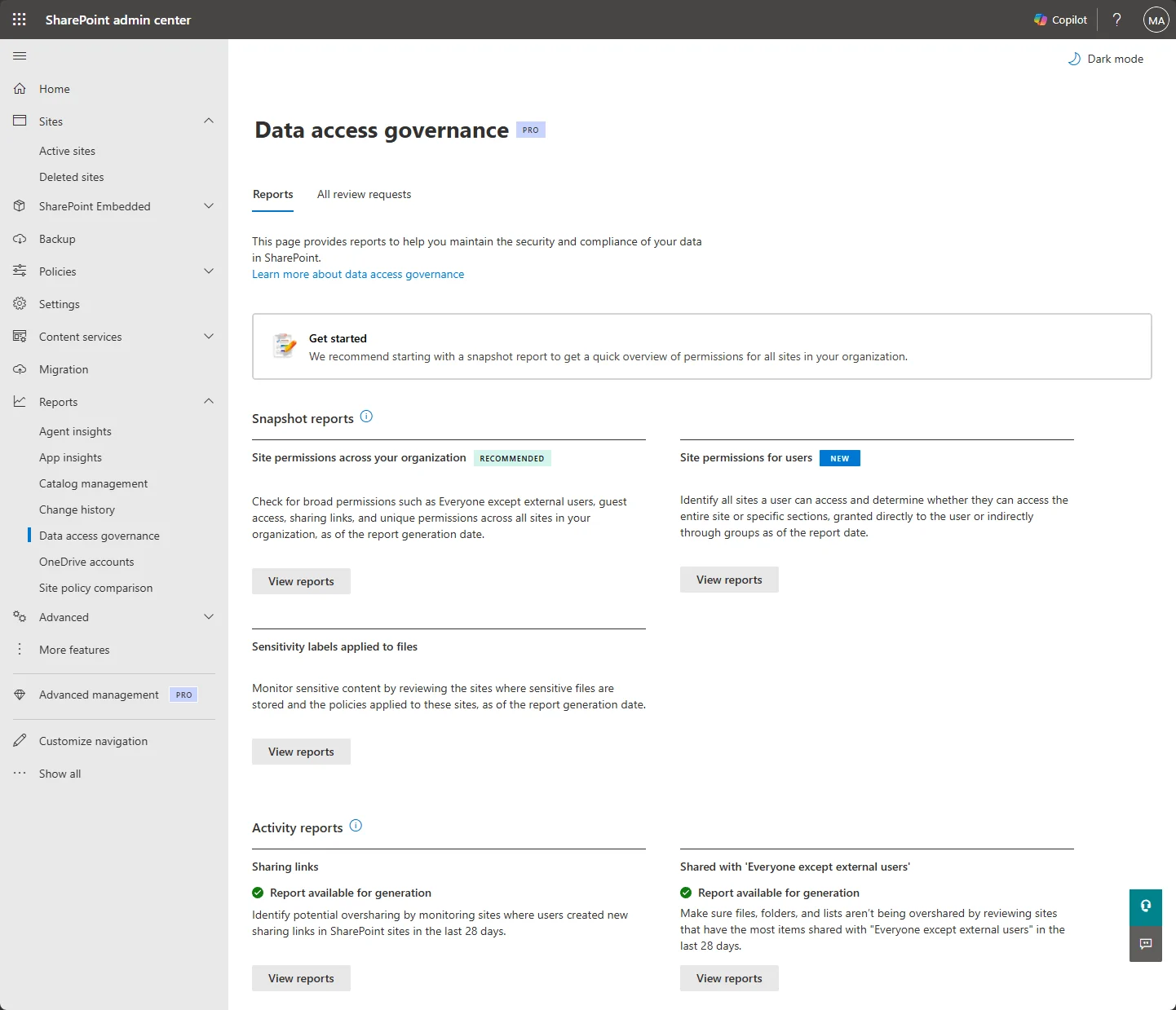Screen dimensions: 1176x1010
Task: Click the Policies sliders icon
Action: (20, 271)
